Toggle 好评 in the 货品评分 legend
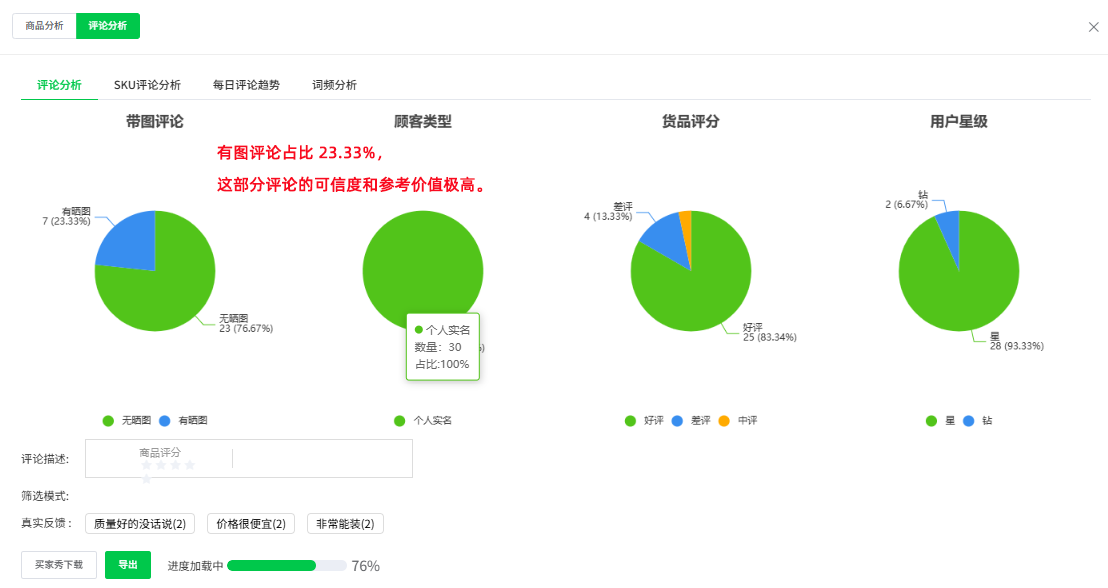The width and height of the screenshot is (1108, 588). (x=628, y=420)
